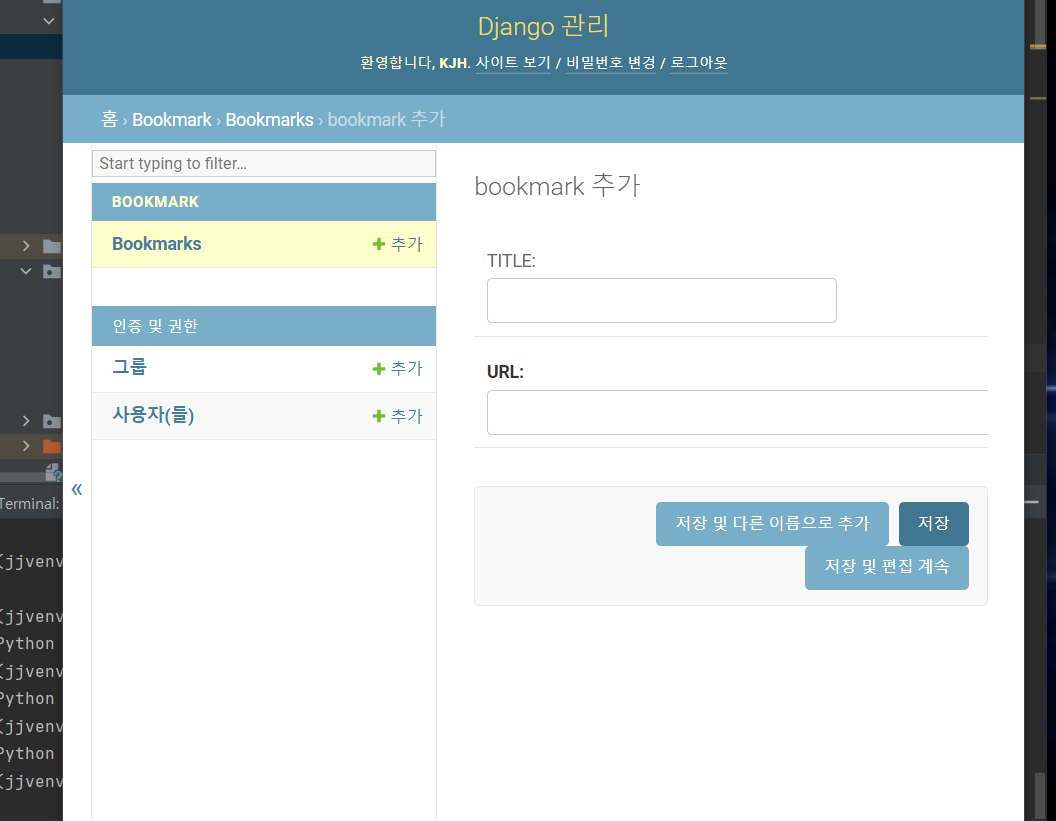Screen dimensions: 1056x821
Task: Go to 홈 in the breadcrumb
Action: [109, 119]
